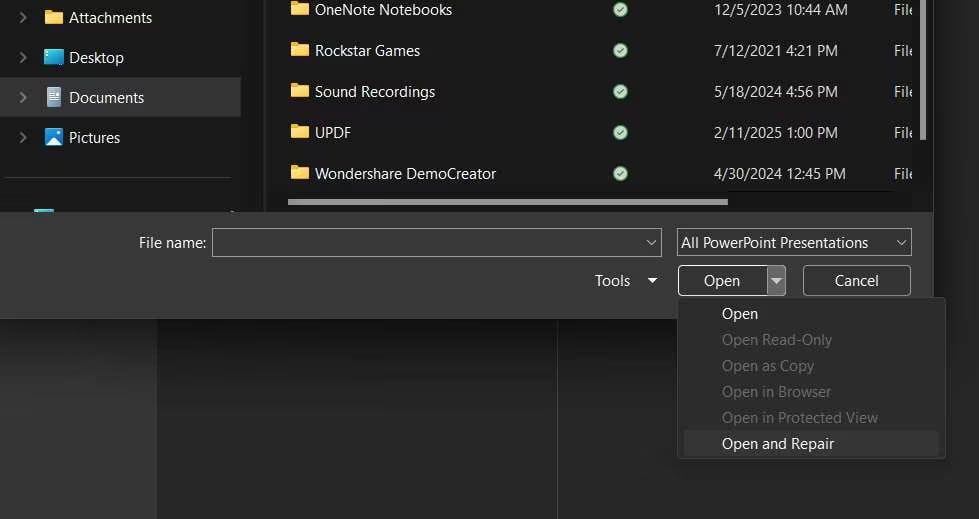Click the Desktop icon in sidebar
The image size is (979, 519).
[x=54, y=57]
